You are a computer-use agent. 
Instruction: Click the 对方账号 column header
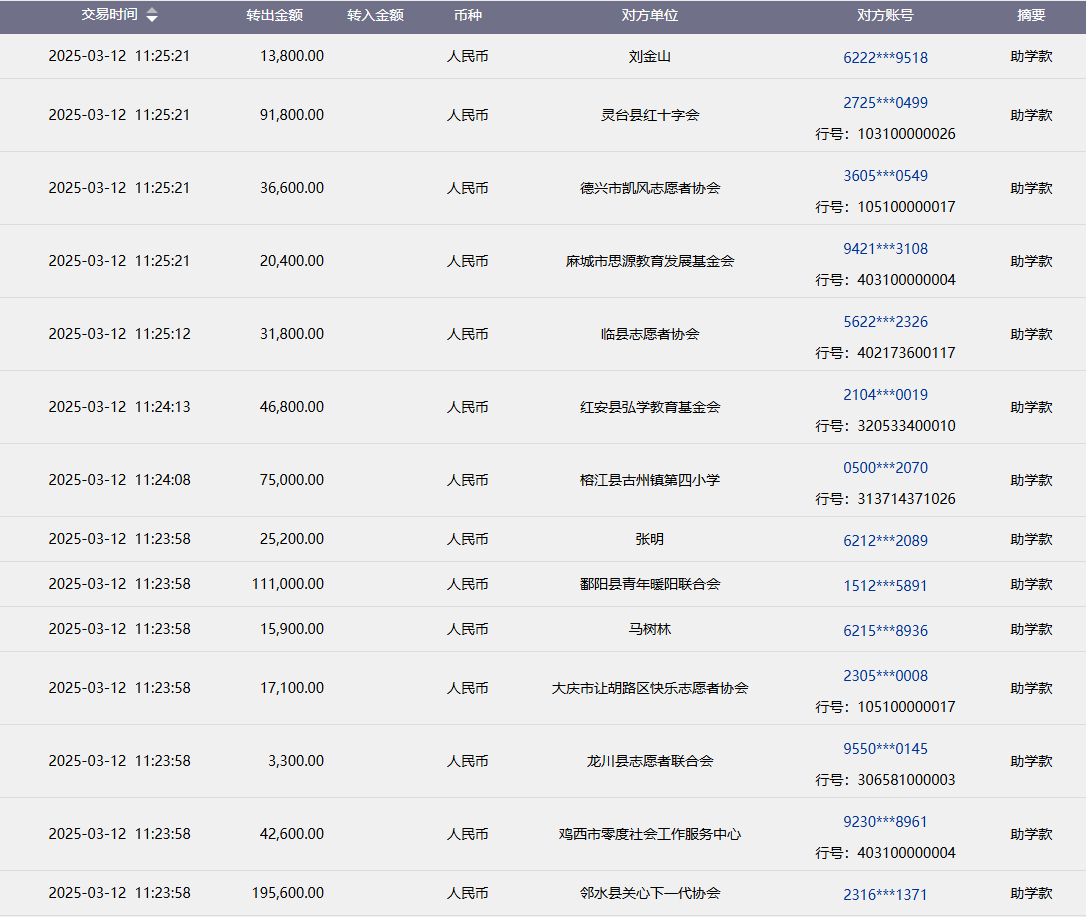885,16
